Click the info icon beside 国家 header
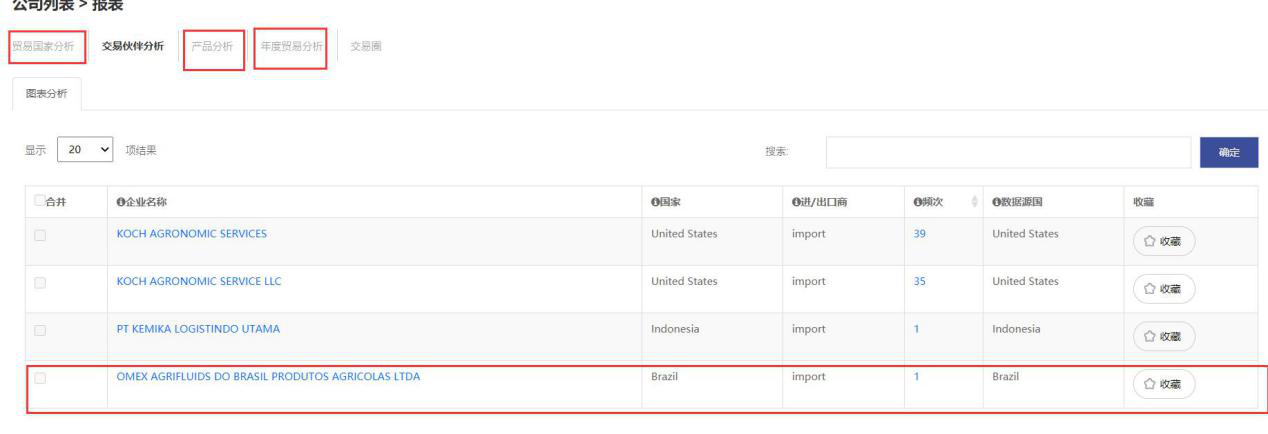This screenshot has height=434, width=1268. tap(655, 202)
